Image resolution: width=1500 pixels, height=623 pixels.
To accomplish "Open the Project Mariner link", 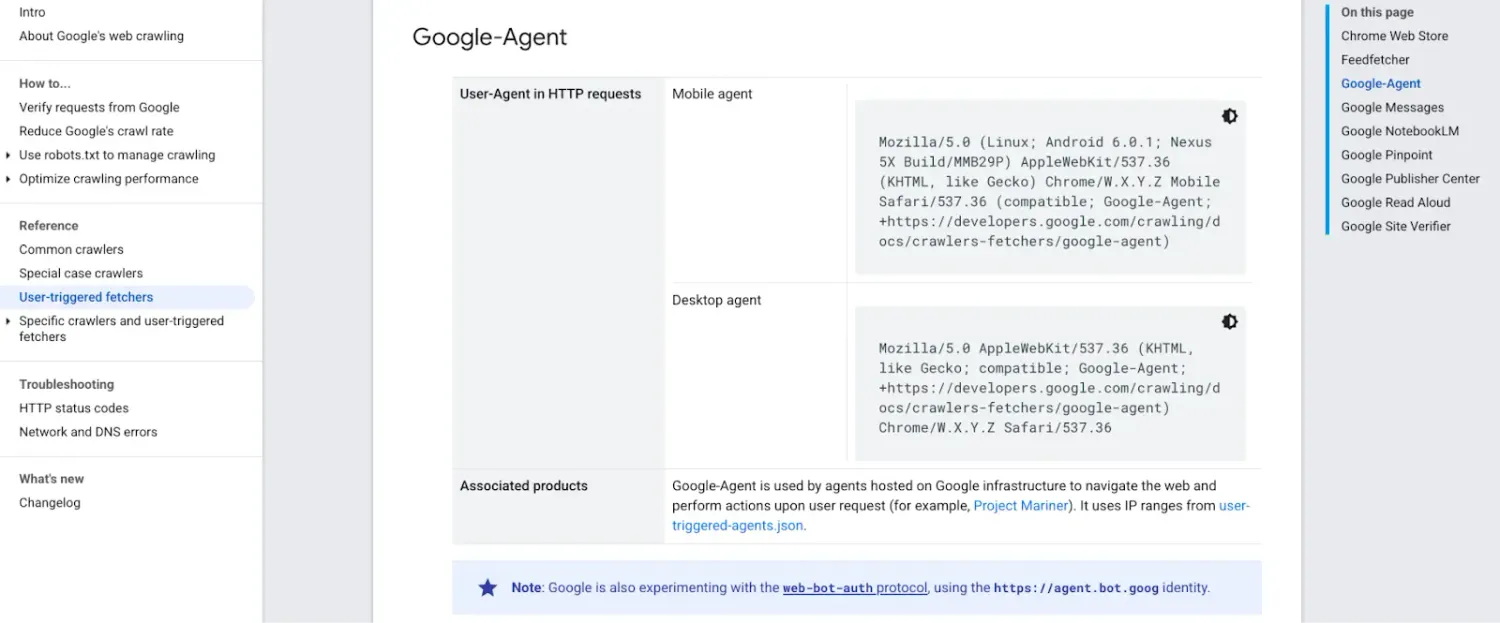I will pyautogui.click(x=1020, y=505).
